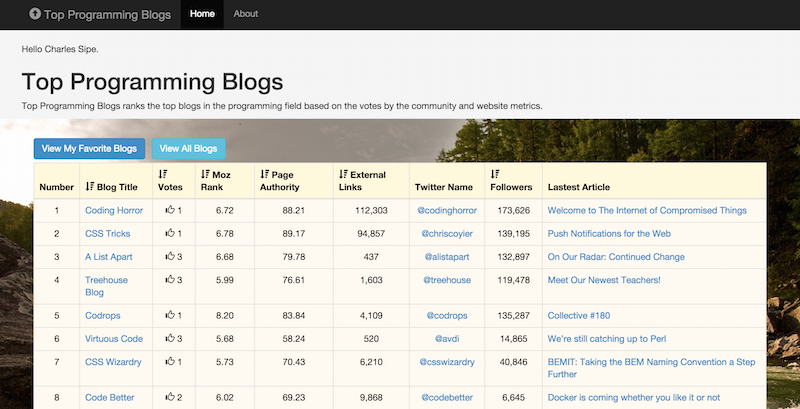
Task: Open Codrops blog link
Action: (x=103, y=315)
